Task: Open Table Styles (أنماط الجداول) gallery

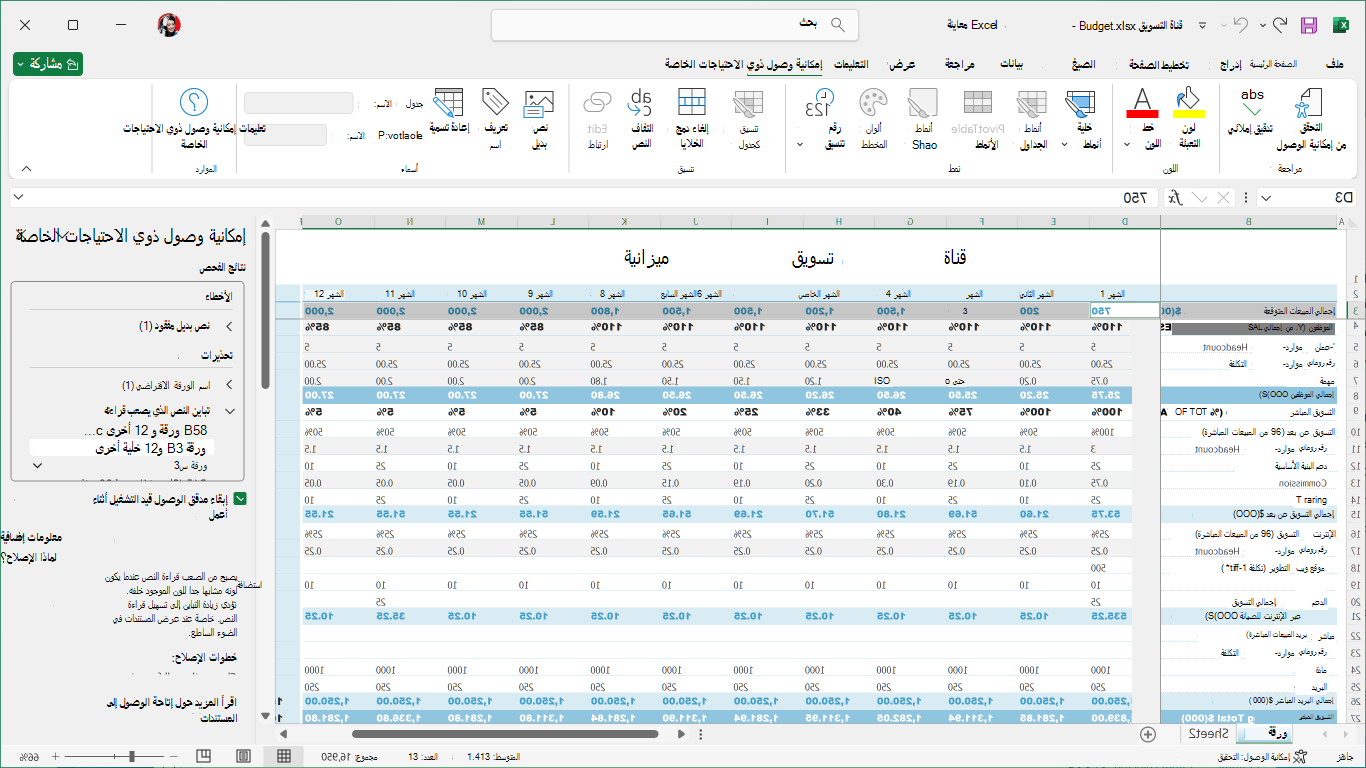Action: 1031,118
